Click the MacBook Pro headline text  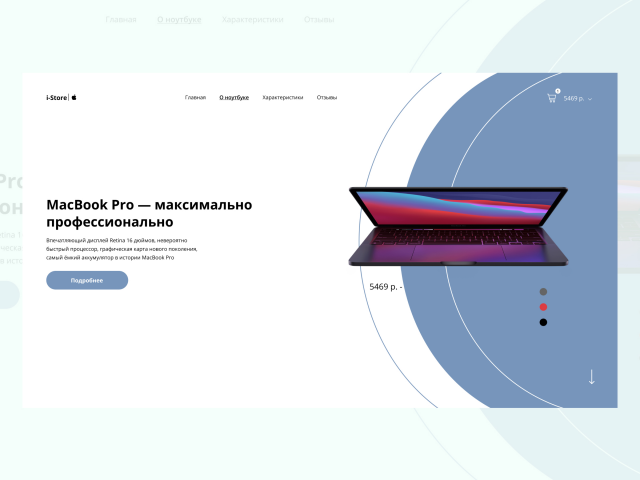[149, 213]
